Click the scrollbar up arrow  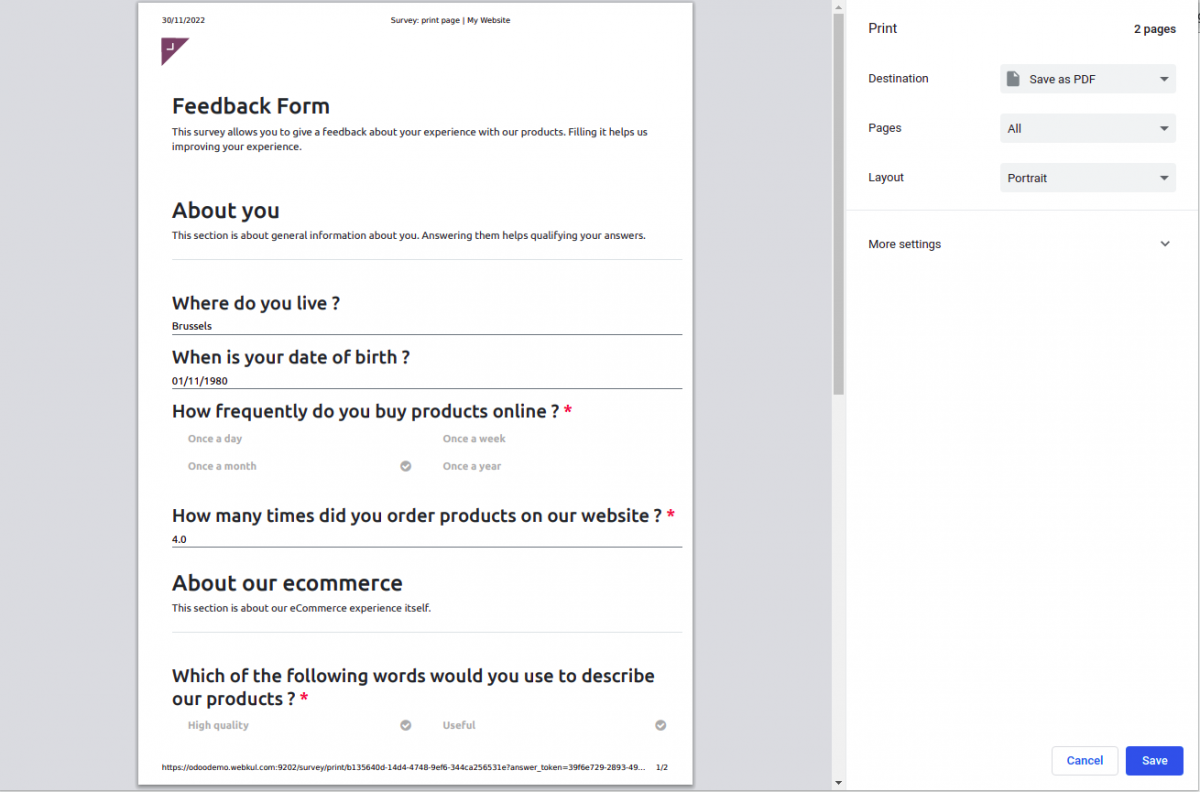[837, 7]
